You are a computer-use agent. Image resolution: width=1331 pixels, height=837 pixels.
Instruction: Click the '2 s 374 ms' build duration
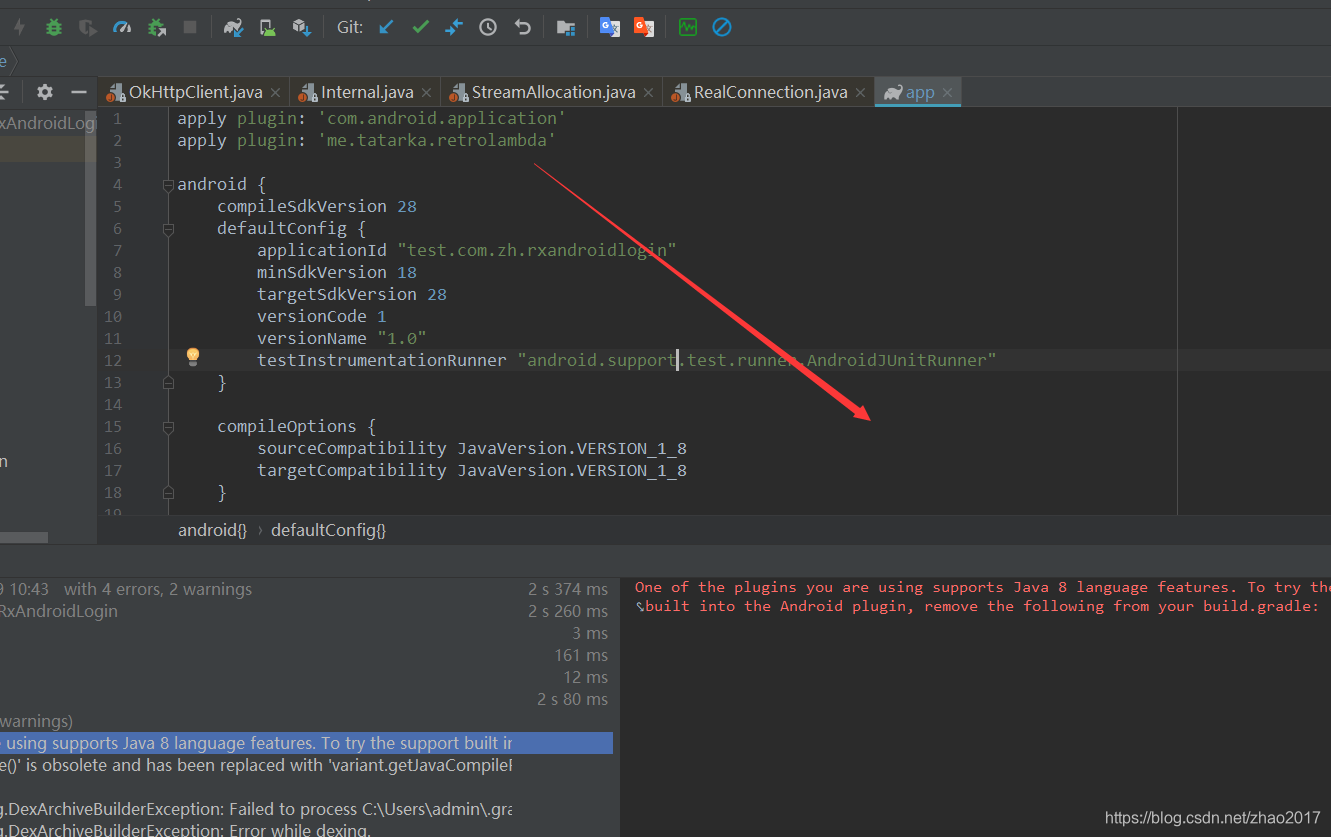[x=568, y=589]
